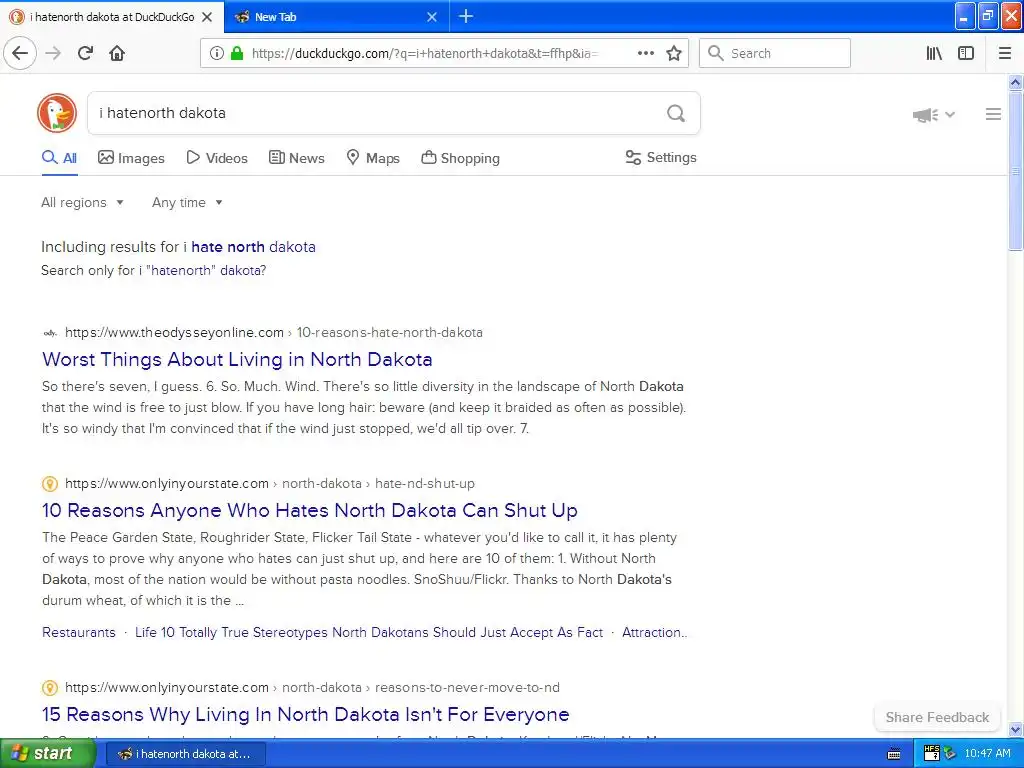Expand the All regions filter
Image resolution: width=1024 pixels, height=768 pixels.
[82, 202]
